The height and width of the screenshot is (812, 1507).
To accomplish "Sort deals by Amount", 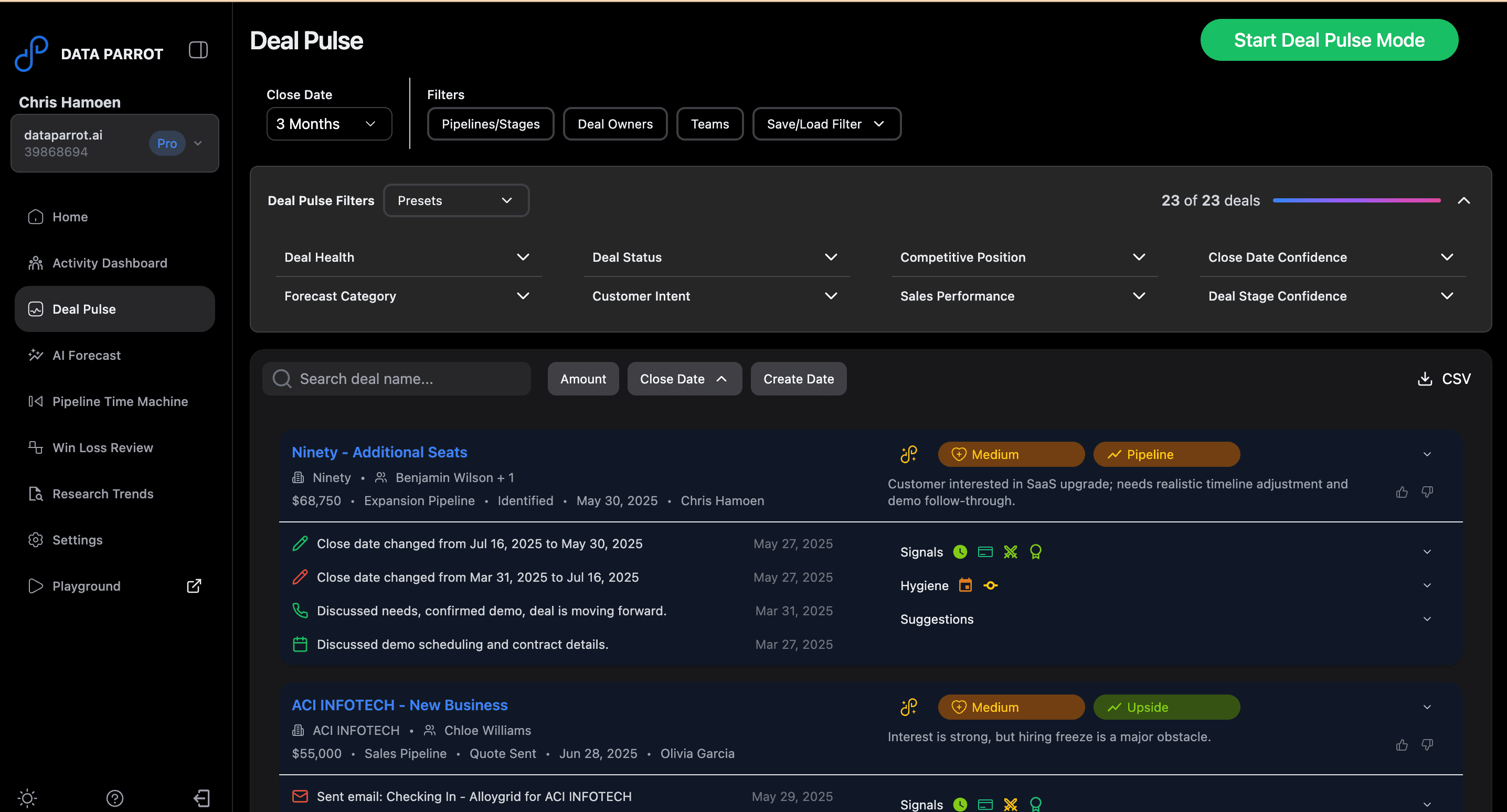I will coord(582,379).
